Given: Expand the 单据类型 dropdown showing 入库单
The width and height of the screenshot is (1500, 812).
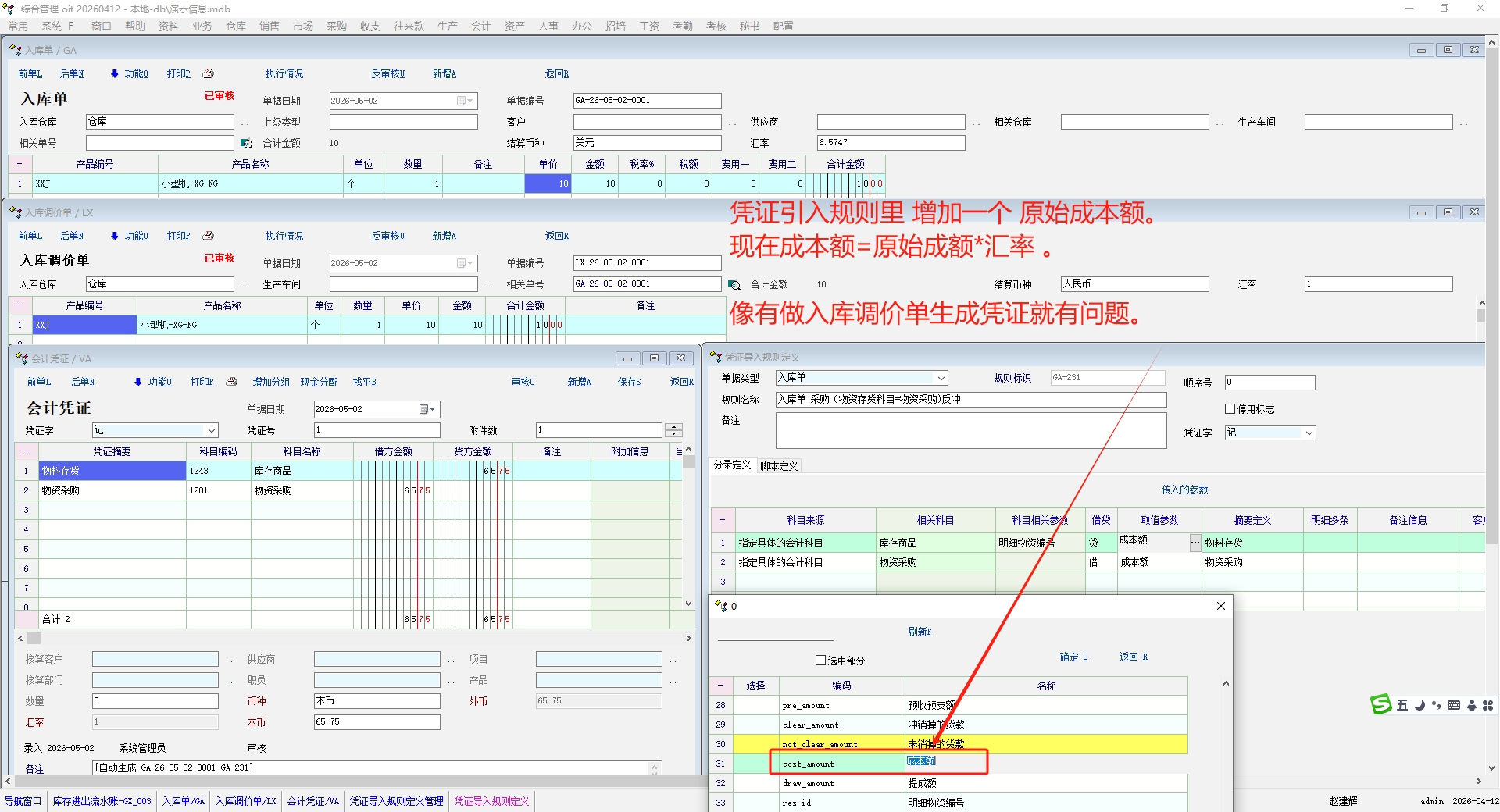Looking at the screenshot, I should point(941,378).
